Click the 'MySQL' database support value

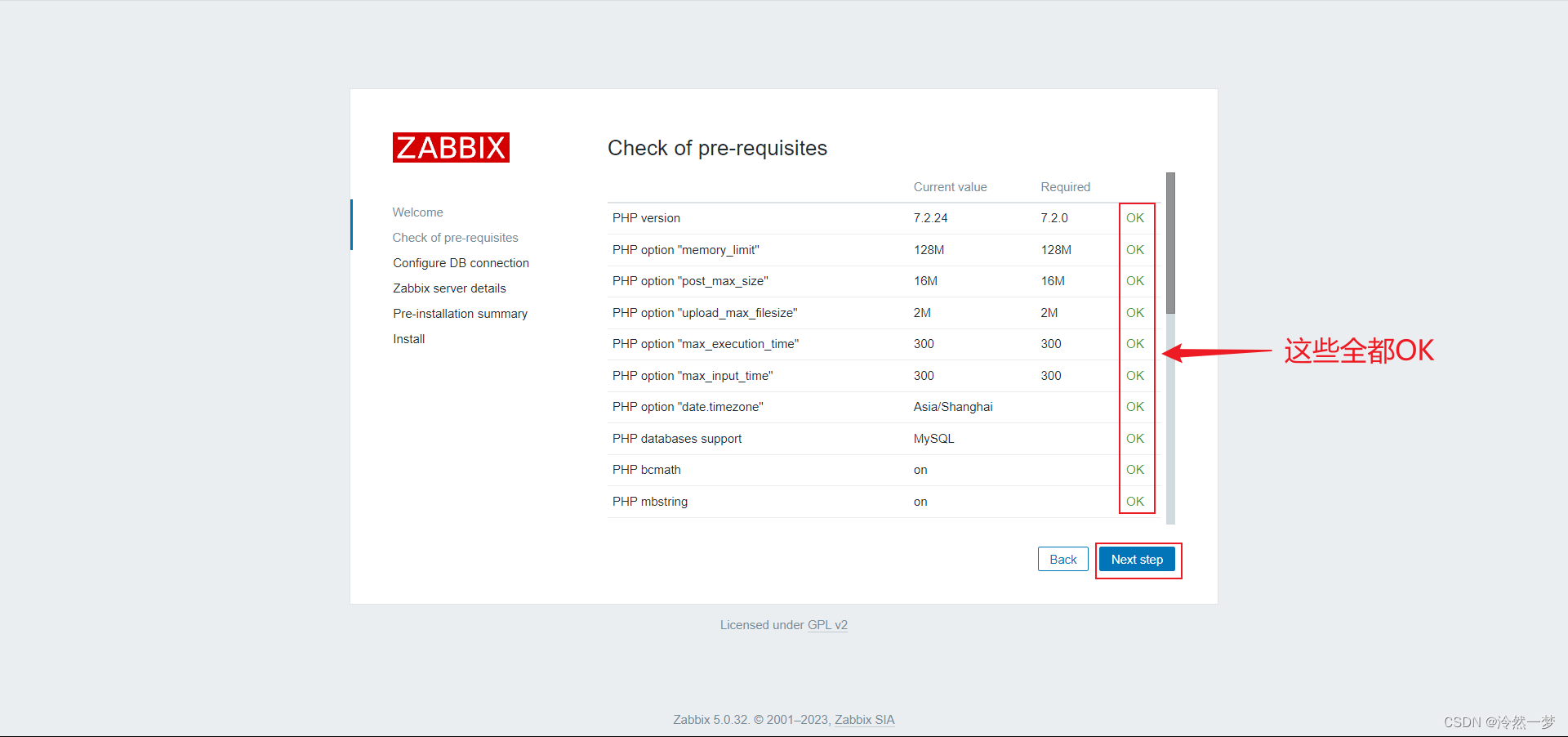click(x=933, y=439)
